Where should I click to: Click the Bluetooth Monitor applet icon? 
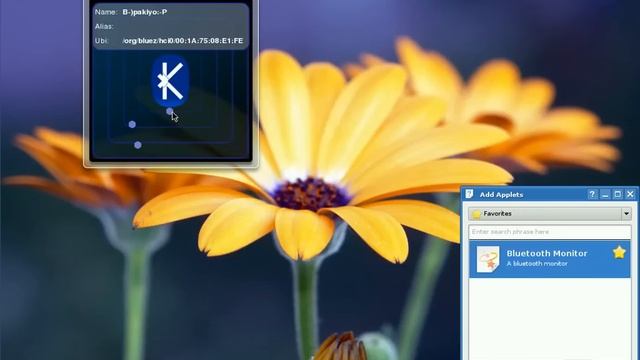488,259
